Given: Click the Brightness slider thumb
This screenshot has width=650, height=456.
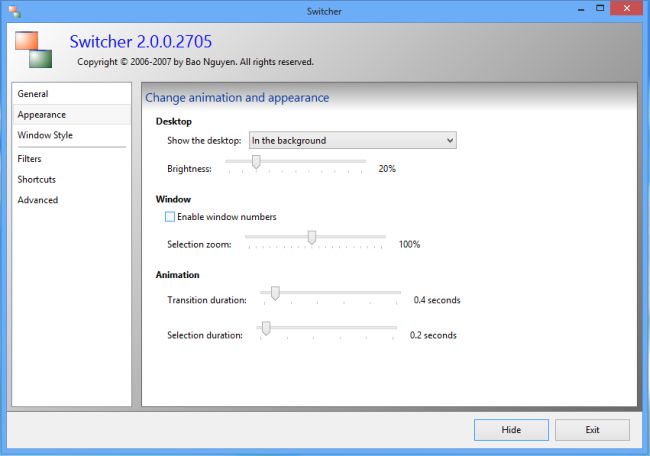Looking at the screenshot, I should [256, 162].
